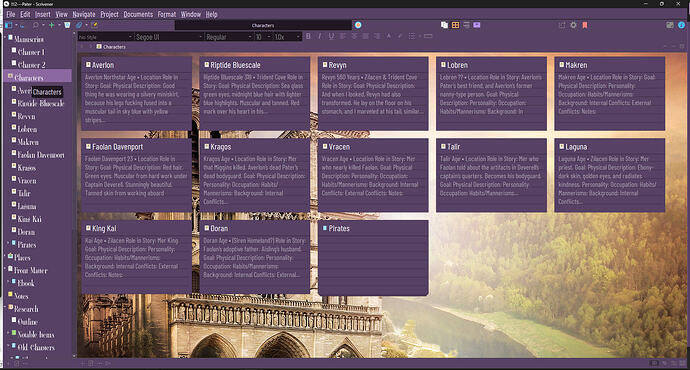Open the font size 10 dropdown

pyautogui.click(x=263, y=37)
